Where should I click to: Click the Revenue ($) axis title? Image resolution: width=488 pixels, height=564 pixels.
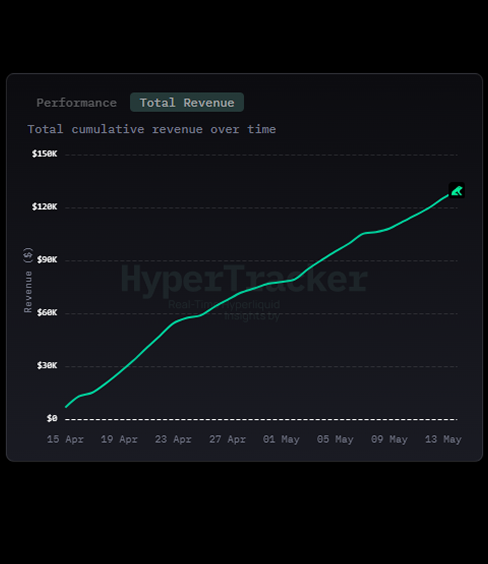coord(28,280)
